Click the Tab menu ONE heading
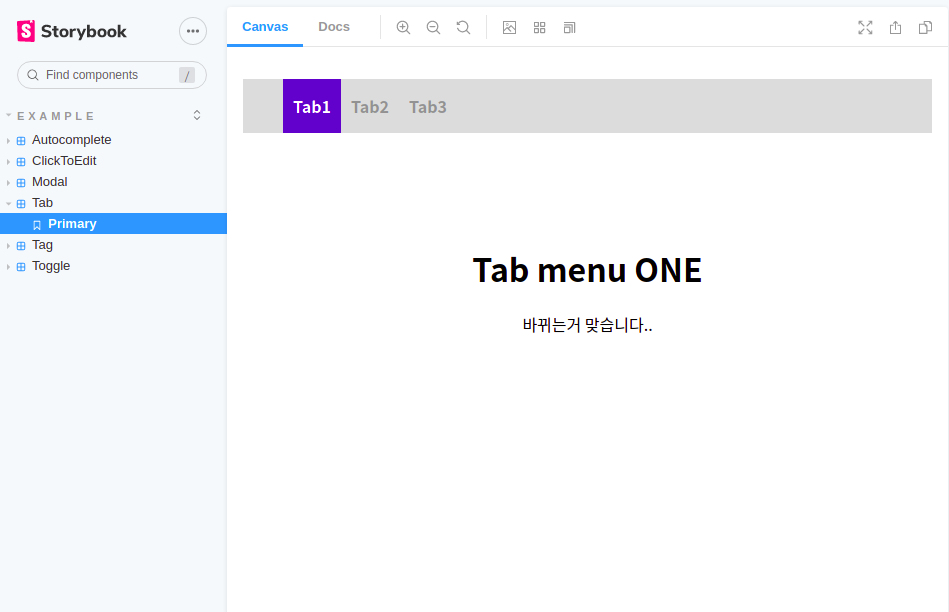The height and width of the screenshot is (612, 949). (x=587, y=269)
